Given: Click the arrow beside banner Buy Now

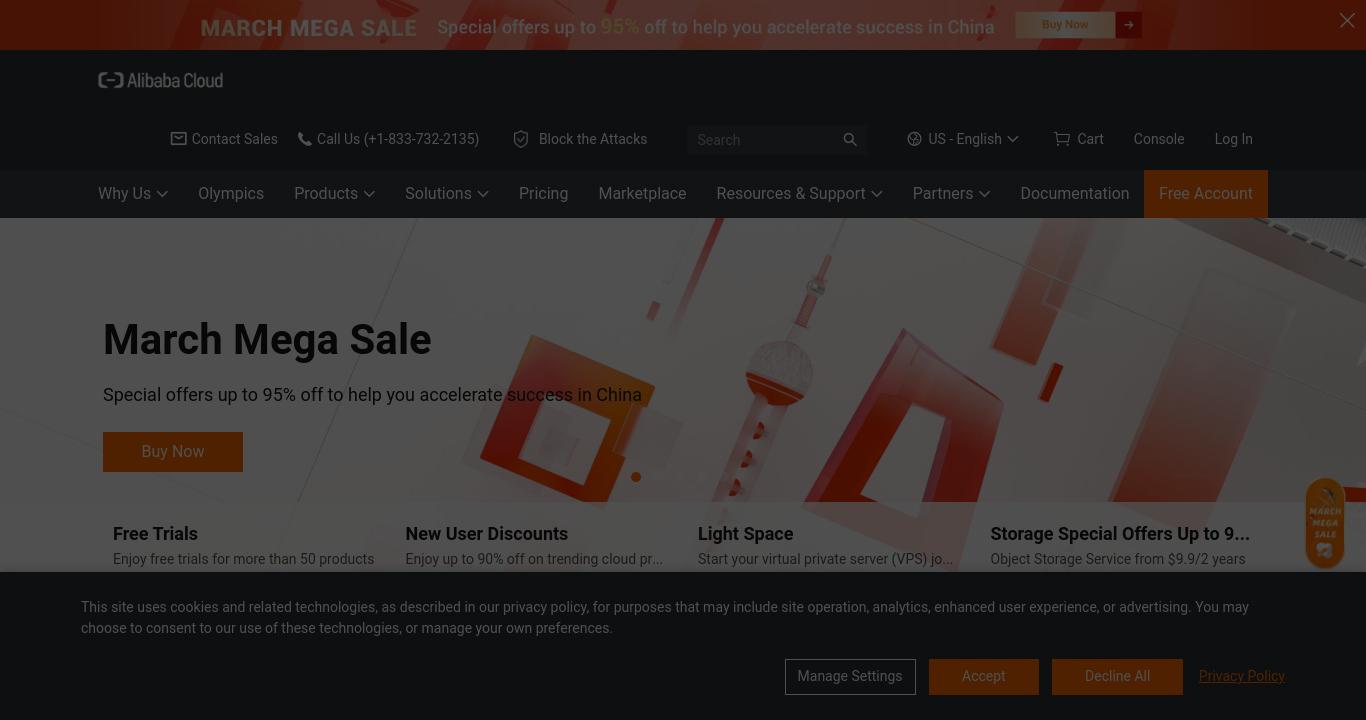Looking at the screenshot, I should point(1129,25).
